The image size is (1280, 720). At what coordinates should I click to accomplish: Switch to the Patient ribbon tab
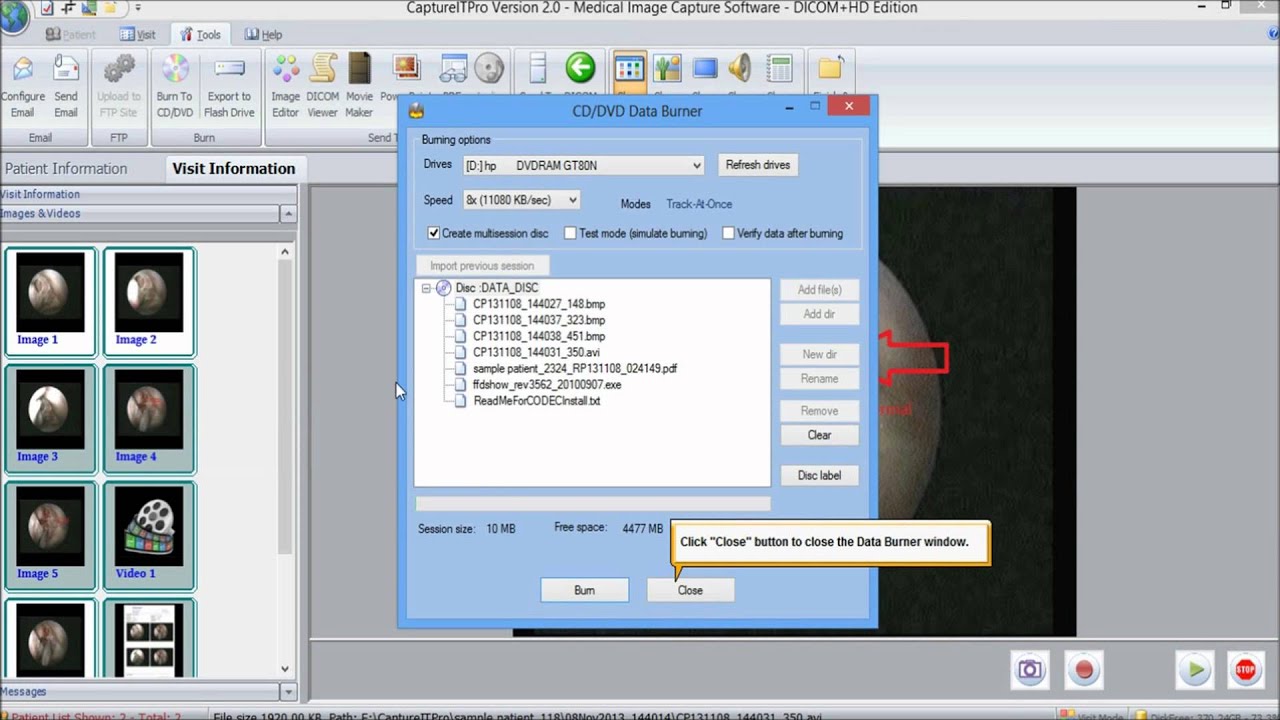pyautogui.click(x=70, y=35)
